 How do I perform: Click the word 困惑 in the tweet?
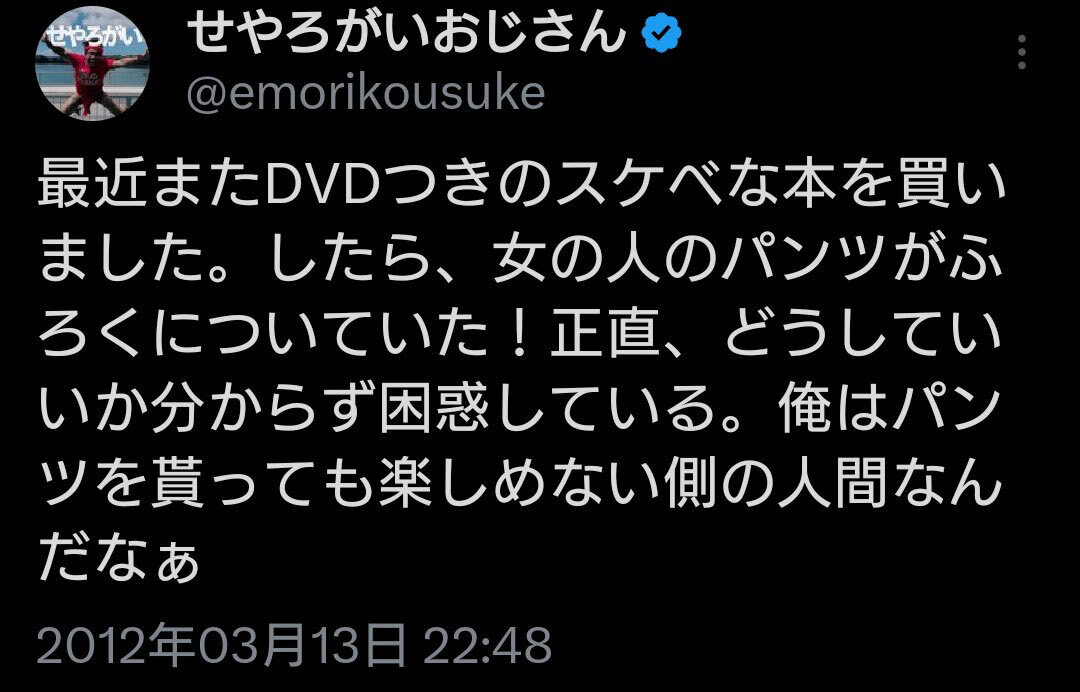[435, 410]
